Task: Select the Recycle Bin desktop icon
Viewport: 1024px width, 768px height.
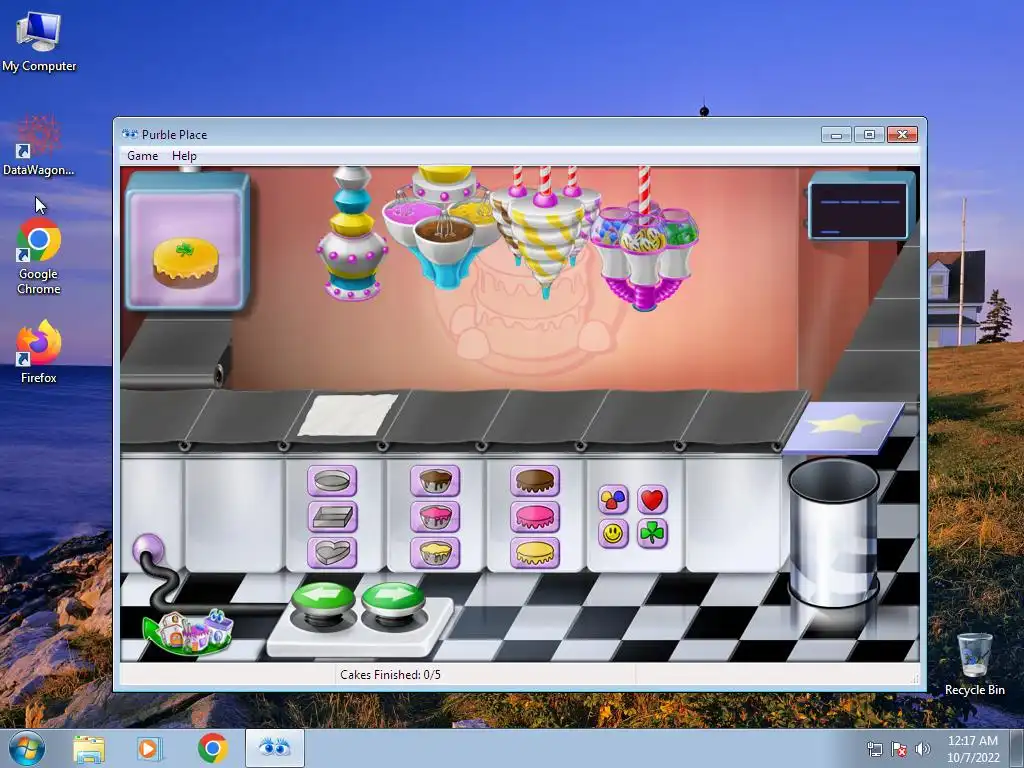Action: pos(974,664)
